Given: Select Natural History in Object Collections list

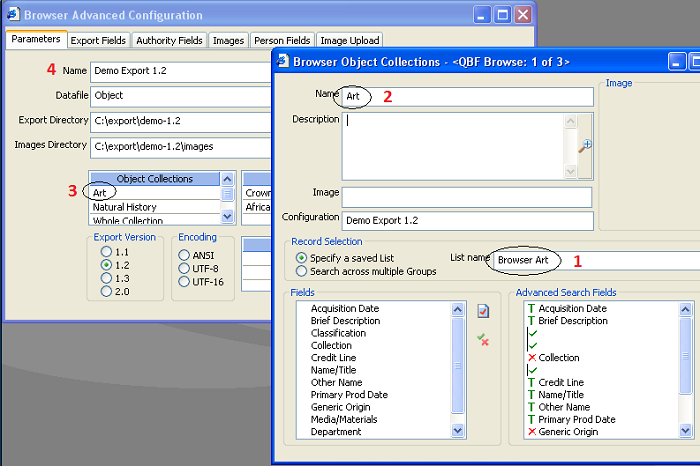Looking at the screenshot, I should pyautogui.click(x=155, y=207).
